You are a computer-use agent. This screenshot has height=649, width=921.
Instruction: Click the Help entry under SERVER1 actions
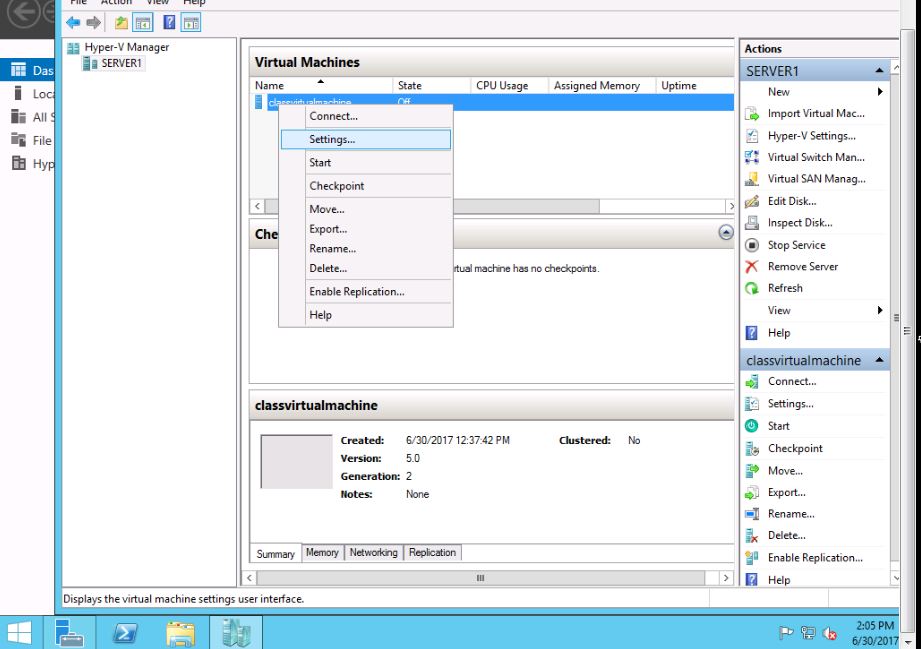[779, 333]
